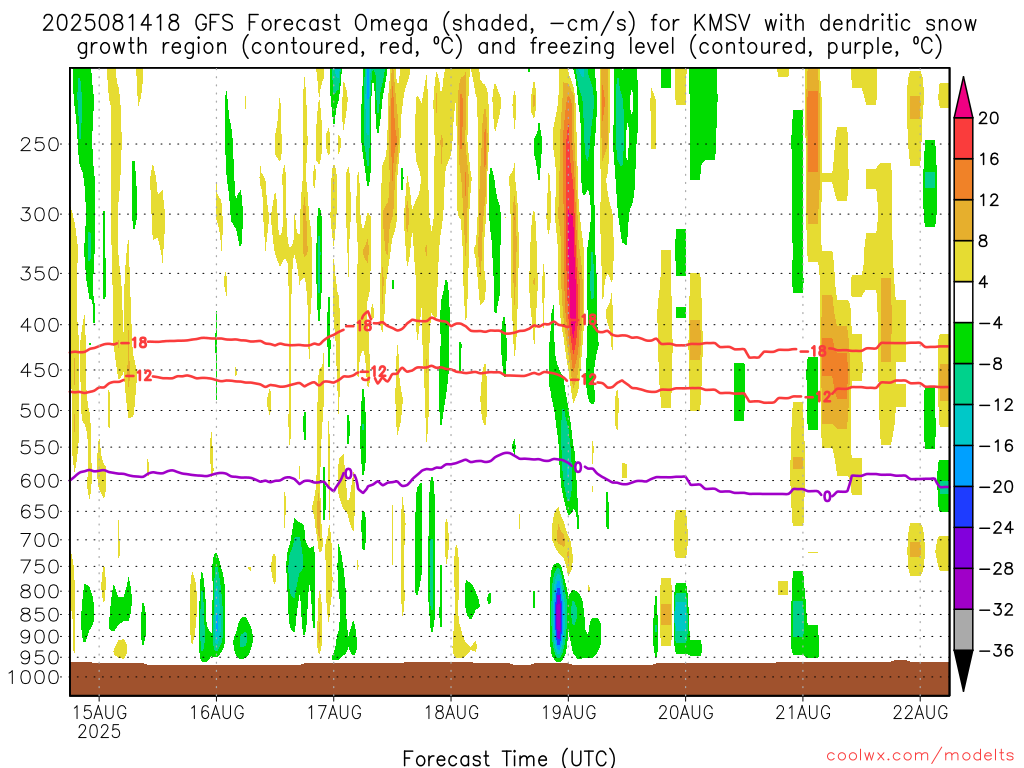Click the -18 contour label near 15AUG
The width and height of the screenshot is (1024, 768).
pos(134,342)
